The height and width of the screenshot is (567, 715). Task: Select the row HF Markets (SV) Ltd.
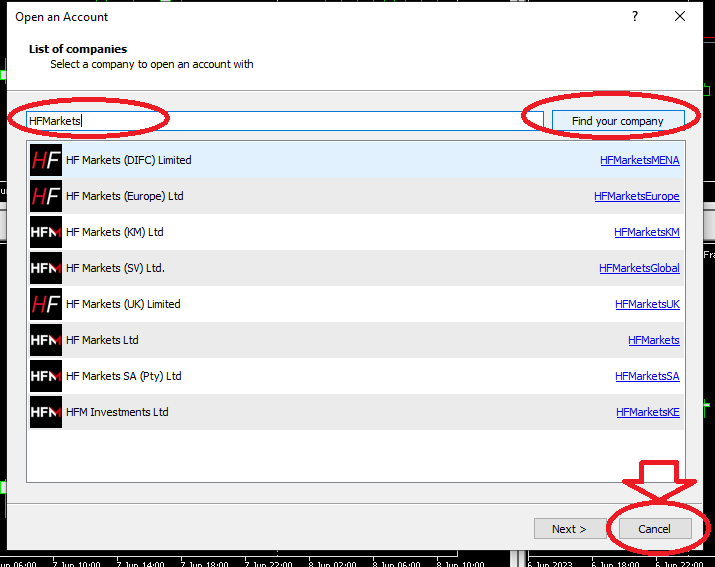click(356, 268)
